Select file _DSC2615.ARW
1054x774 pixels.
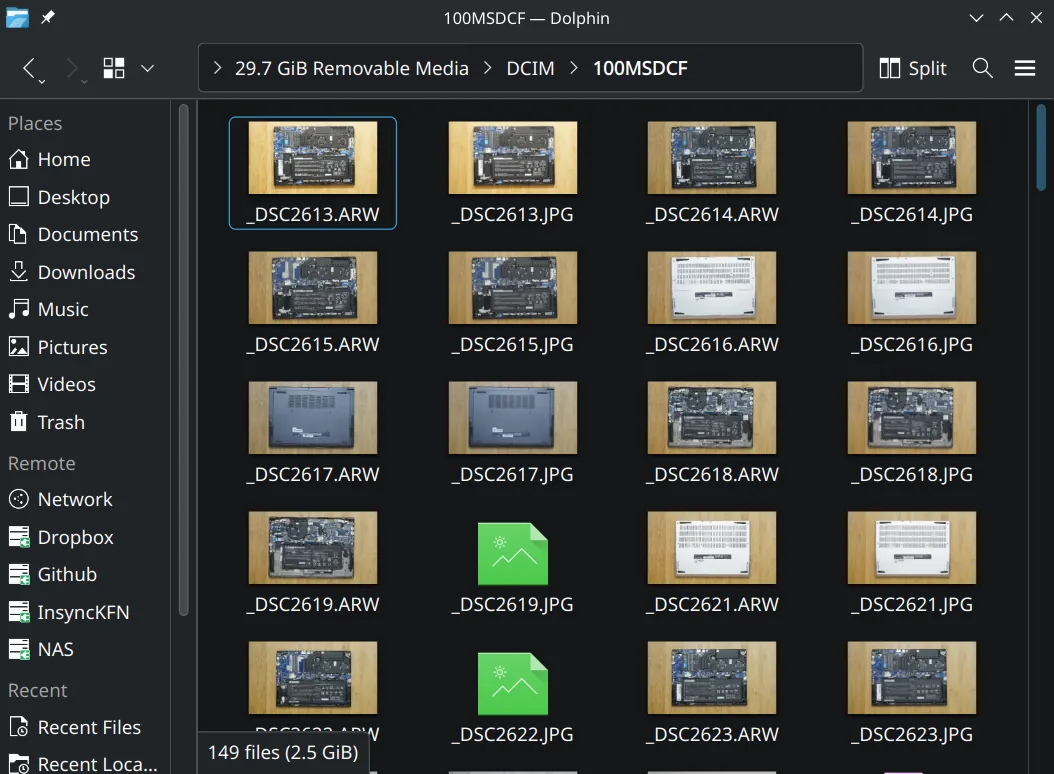pos(313,303)
